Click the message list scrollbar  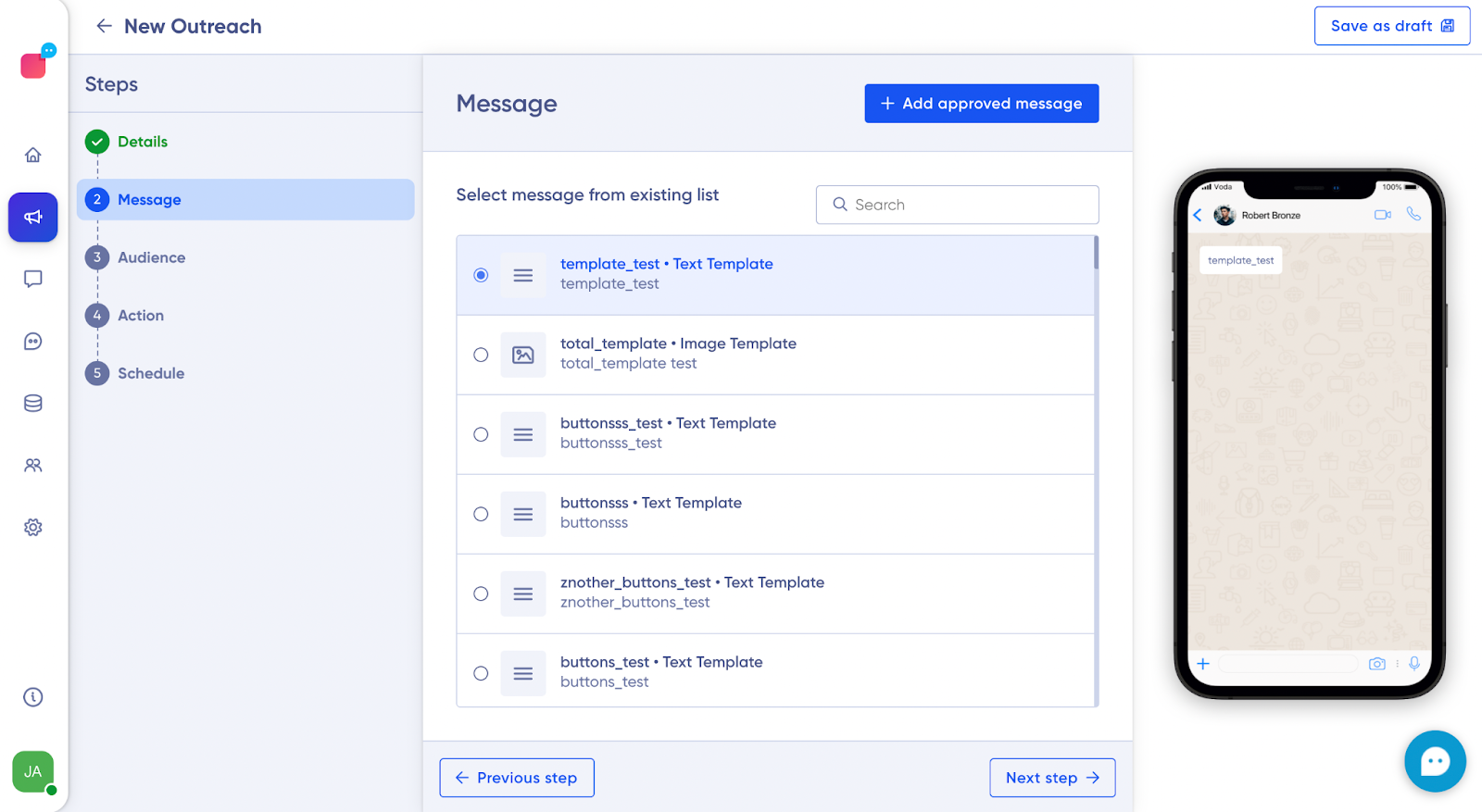tap(1097, 253)
